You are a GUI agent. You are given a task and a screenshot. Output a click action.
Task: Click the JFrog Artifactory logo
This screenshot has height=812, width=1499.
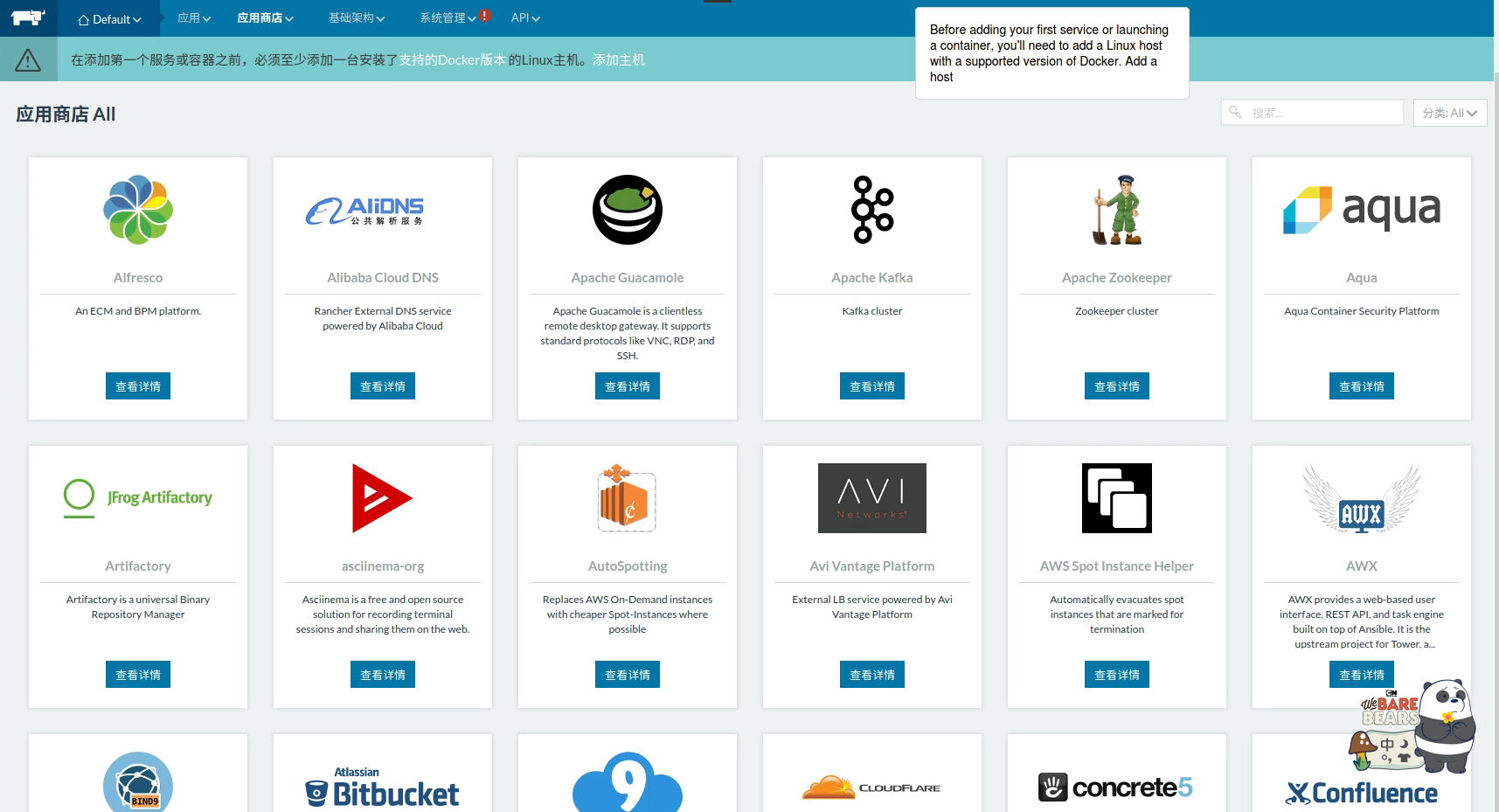coord(138,498)
